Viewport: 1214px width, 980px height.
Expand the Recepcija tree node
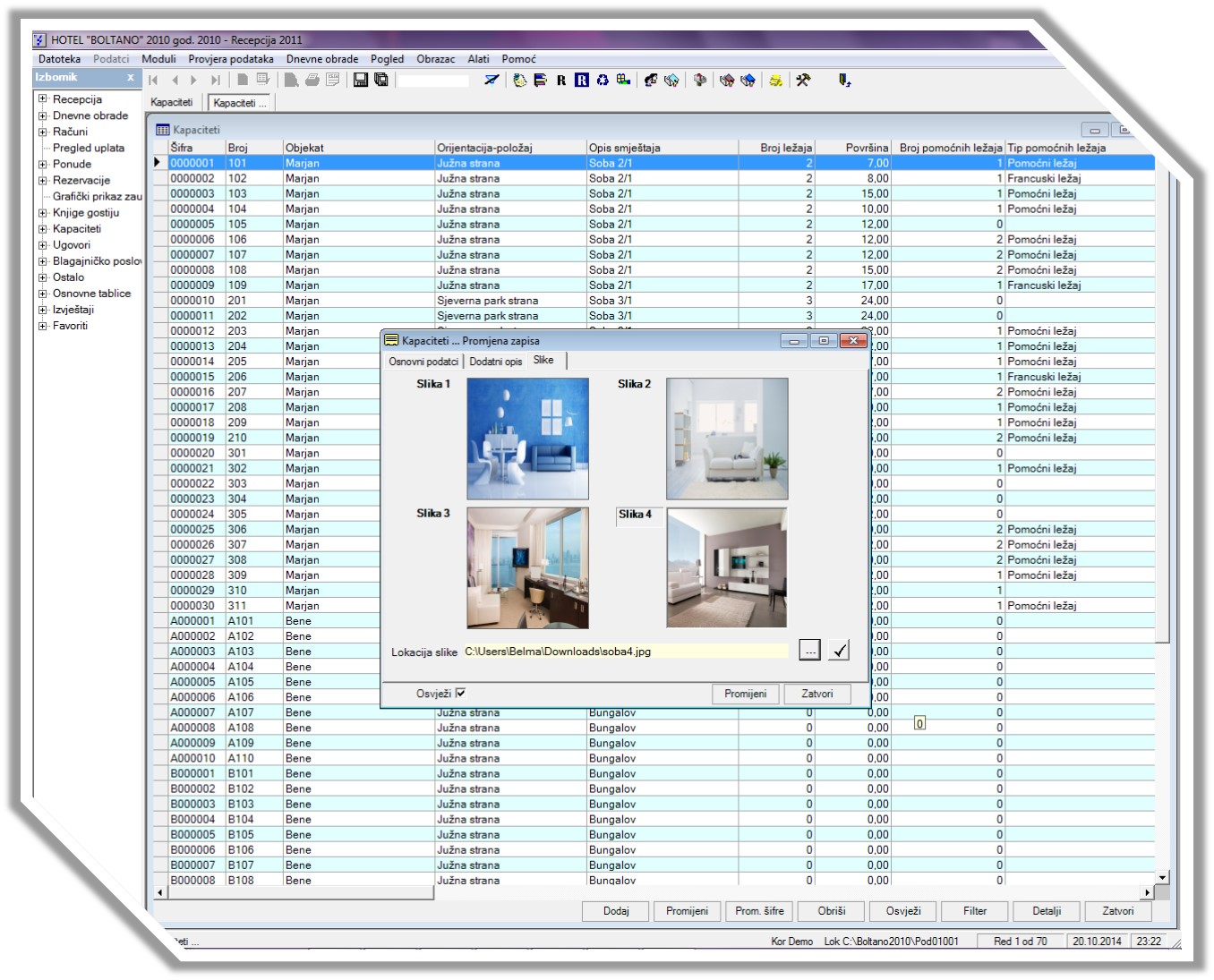[42, 99]
